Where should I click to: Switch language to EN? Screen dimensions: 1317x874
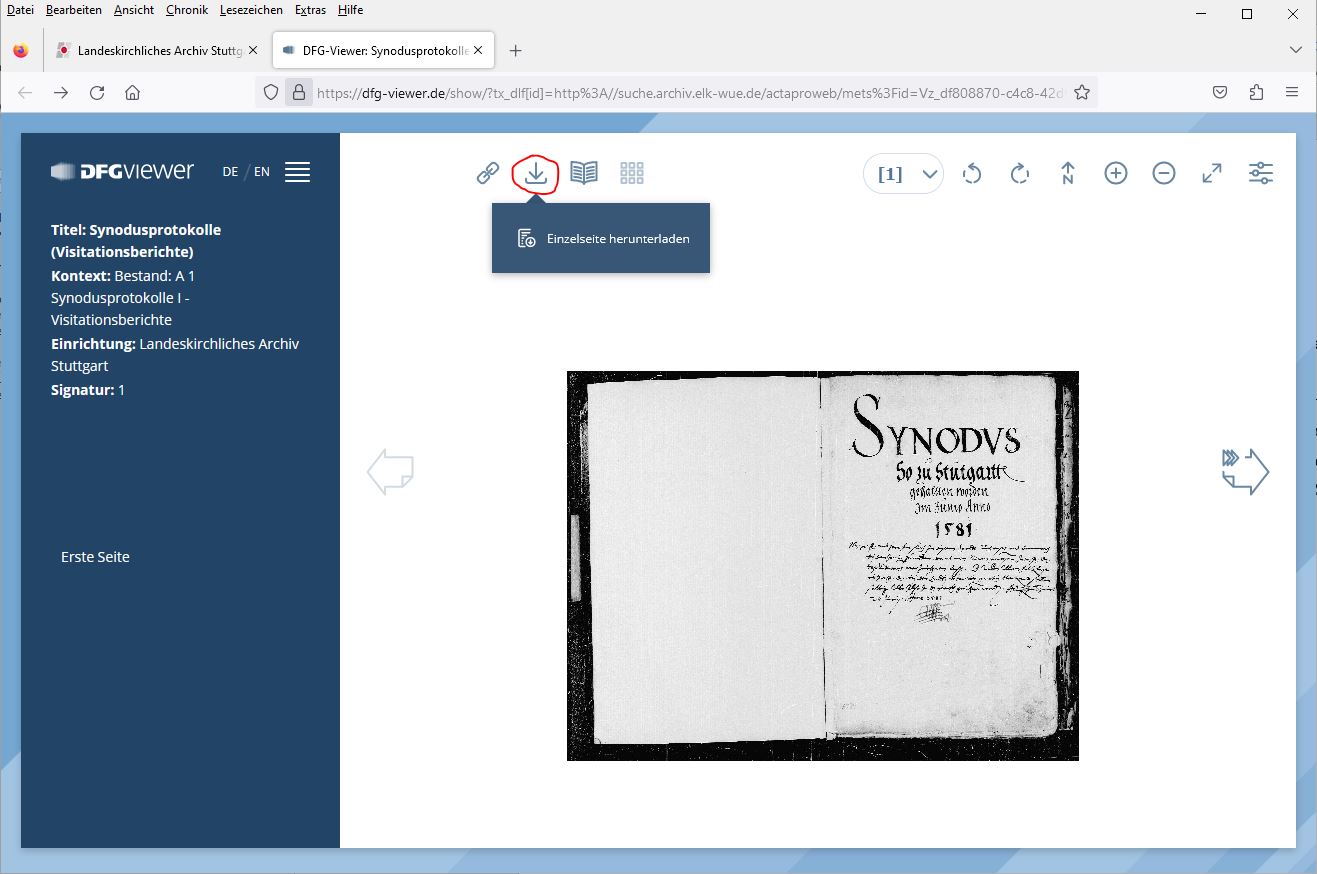(262, 172)
